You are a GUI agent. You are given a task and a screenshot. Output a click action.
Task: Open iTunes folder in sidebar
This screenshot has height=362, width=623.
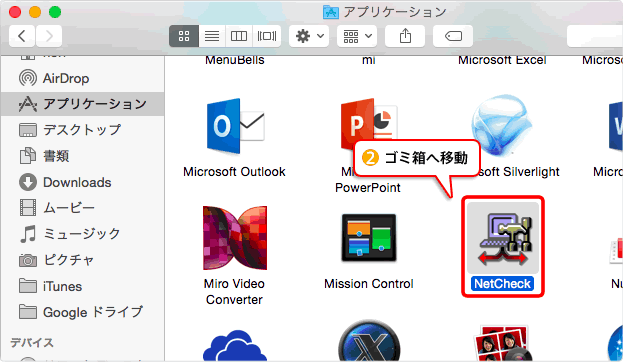[x=83, y=286]
